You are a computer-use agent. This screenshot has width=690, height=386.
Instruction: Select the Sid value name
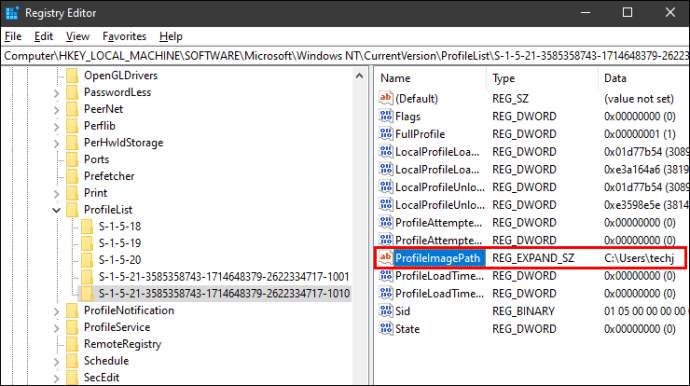(x=403, y=311)
